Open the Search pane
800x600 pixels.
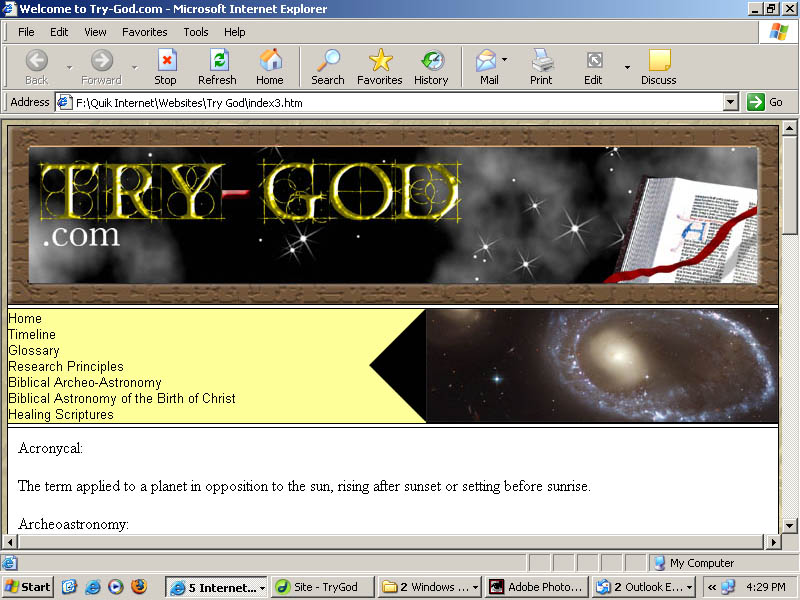point(327,67)
